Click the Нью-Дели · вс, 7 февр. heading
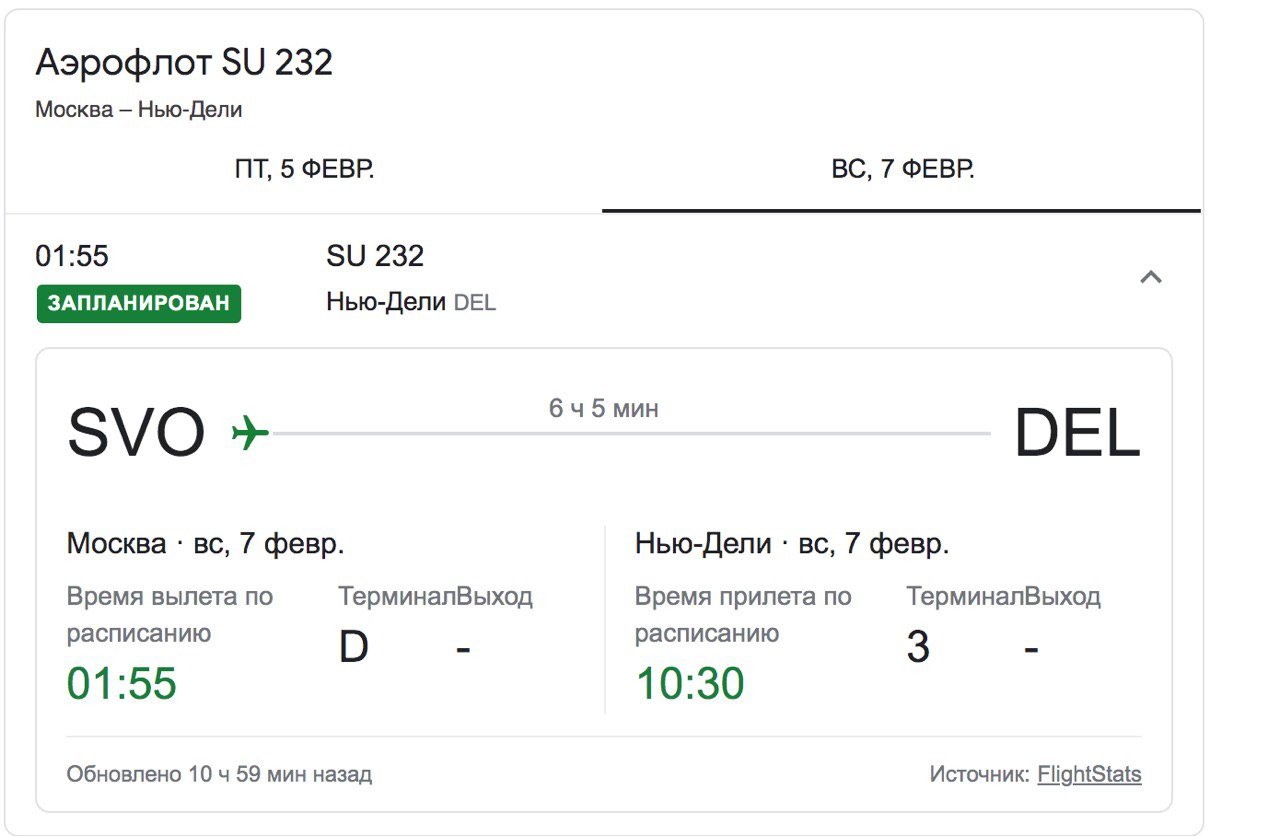1280x836 pixels. 792,544
